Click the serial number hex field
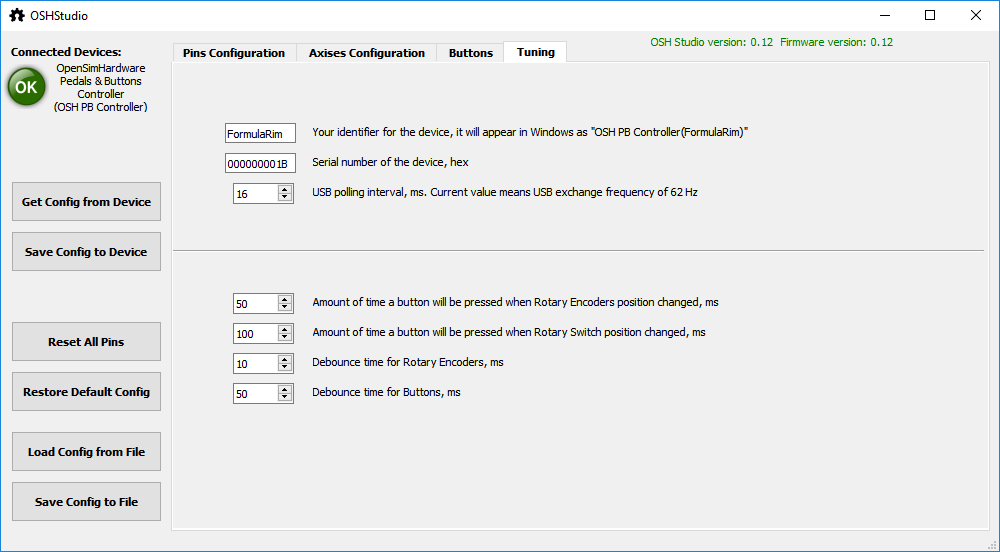 (x=260, y=163)
